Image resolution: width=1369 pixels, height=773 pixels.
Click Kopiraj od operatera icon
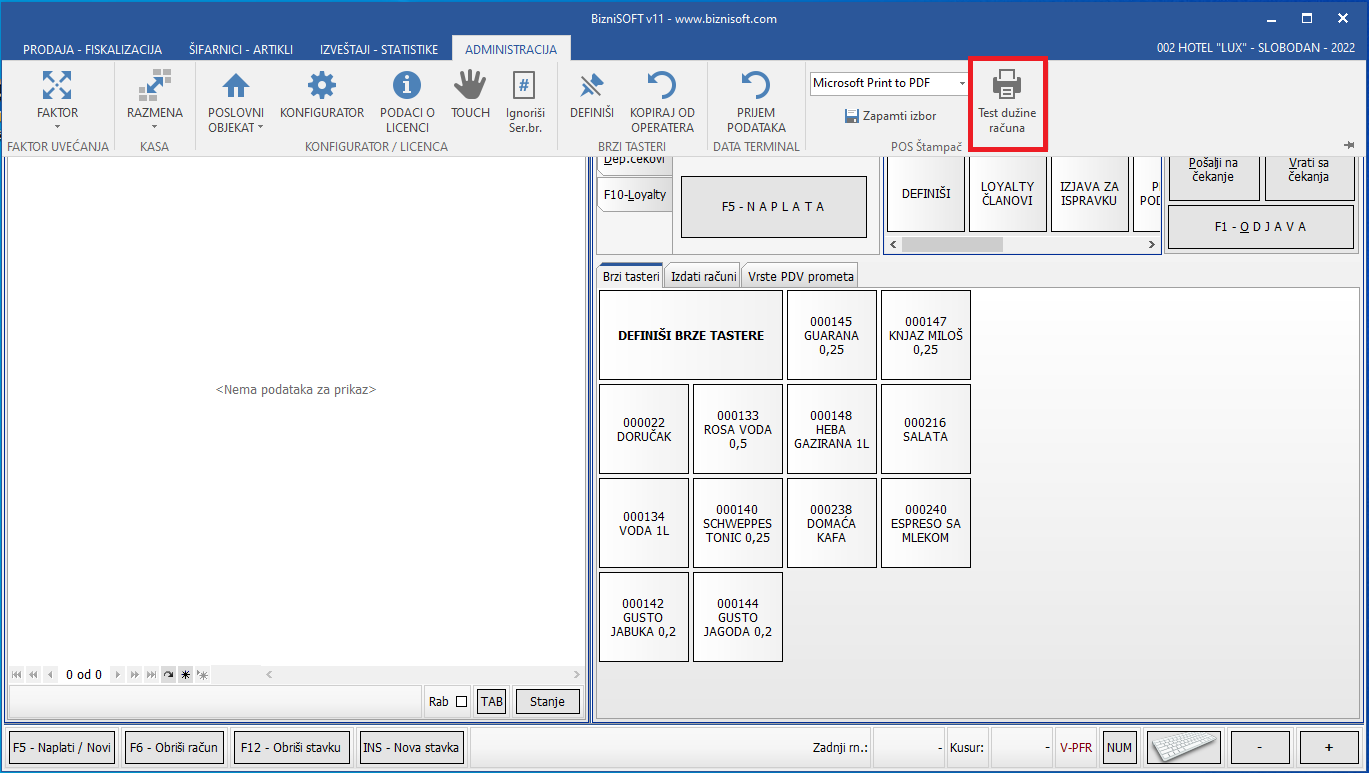point(662,85)
